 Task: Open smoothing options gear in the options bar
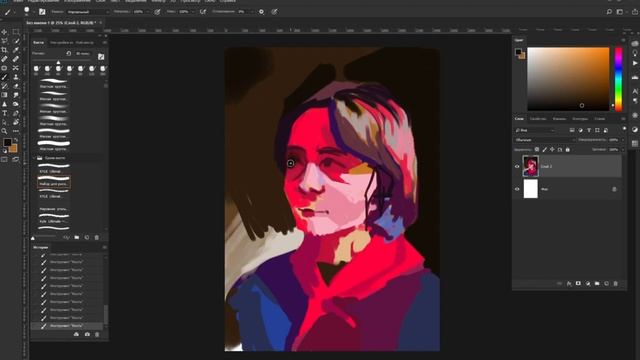pos(261,12)
